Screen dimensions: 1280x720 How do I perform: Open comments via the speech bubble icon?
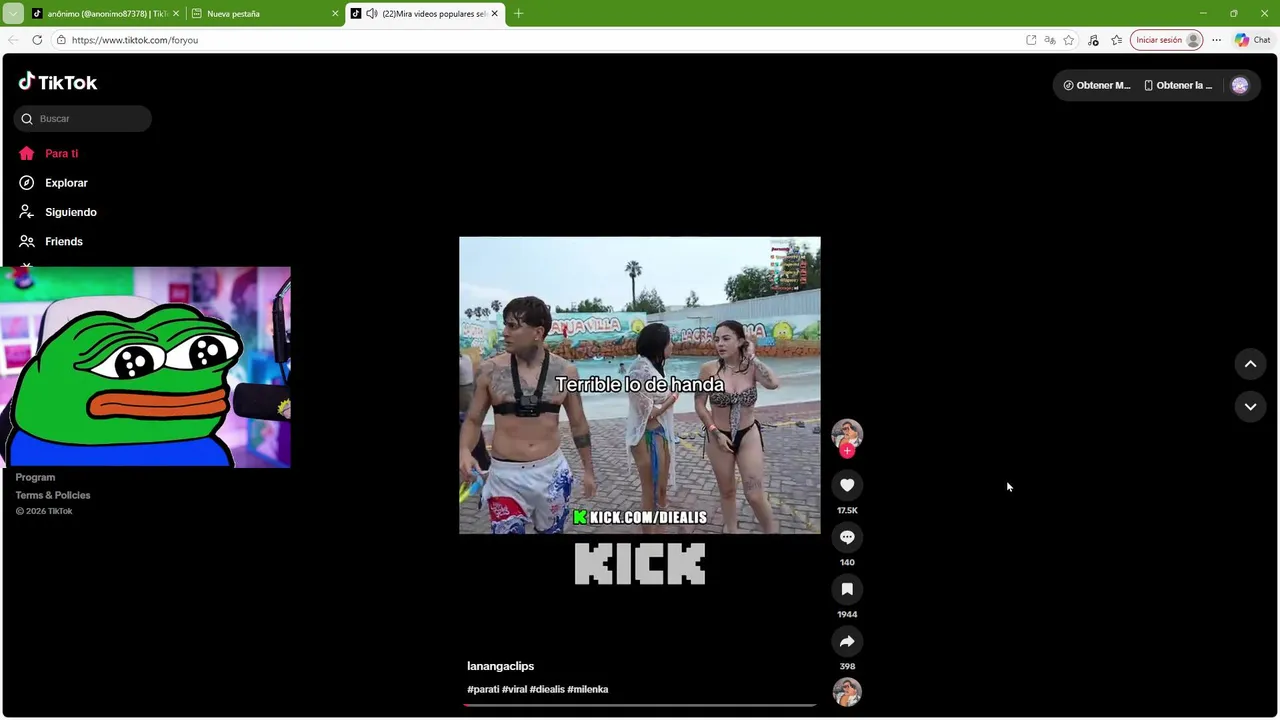(x=847, y=537)
